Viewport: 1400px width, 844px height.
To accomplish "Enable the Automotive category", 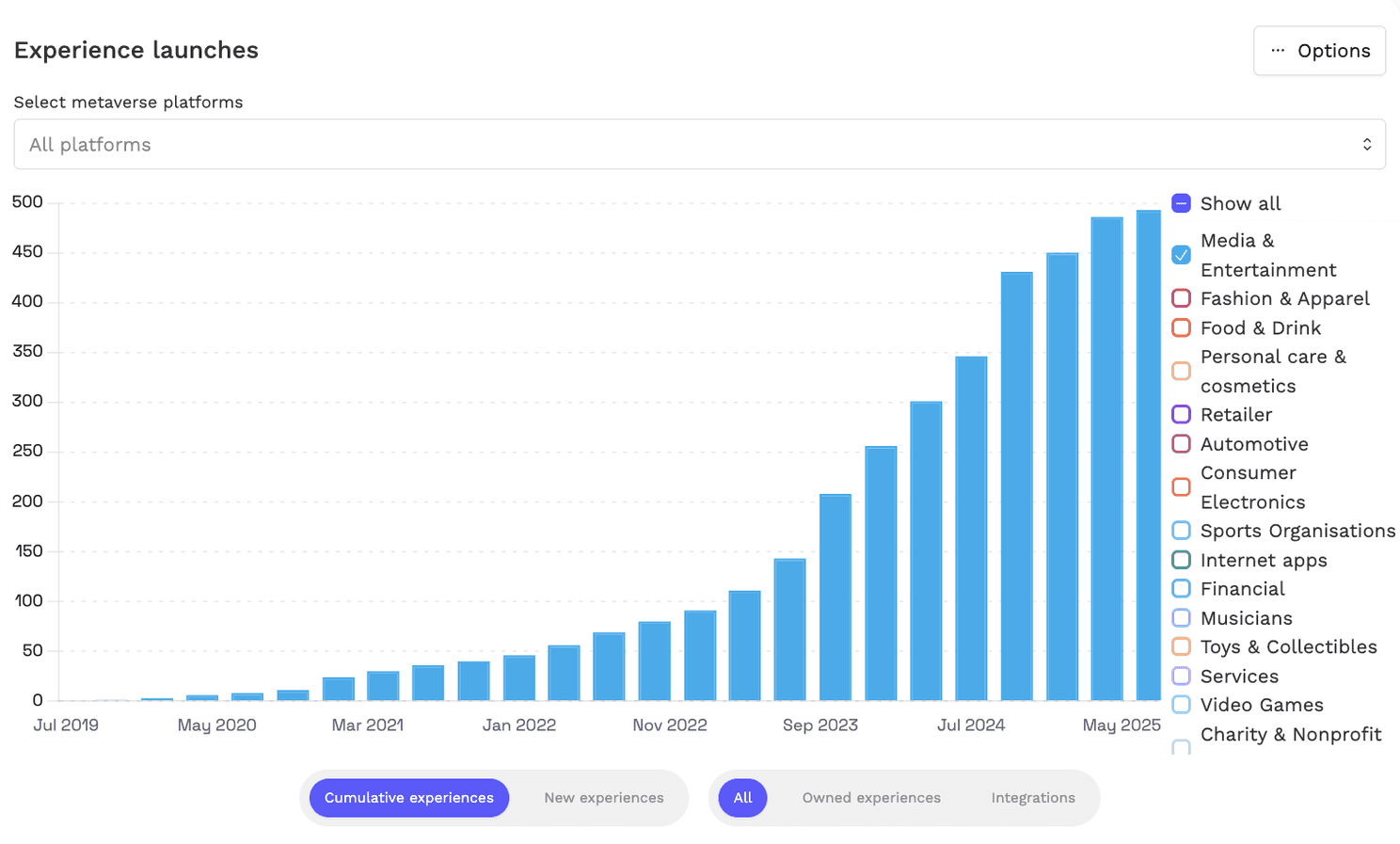I will (1181, 443).
